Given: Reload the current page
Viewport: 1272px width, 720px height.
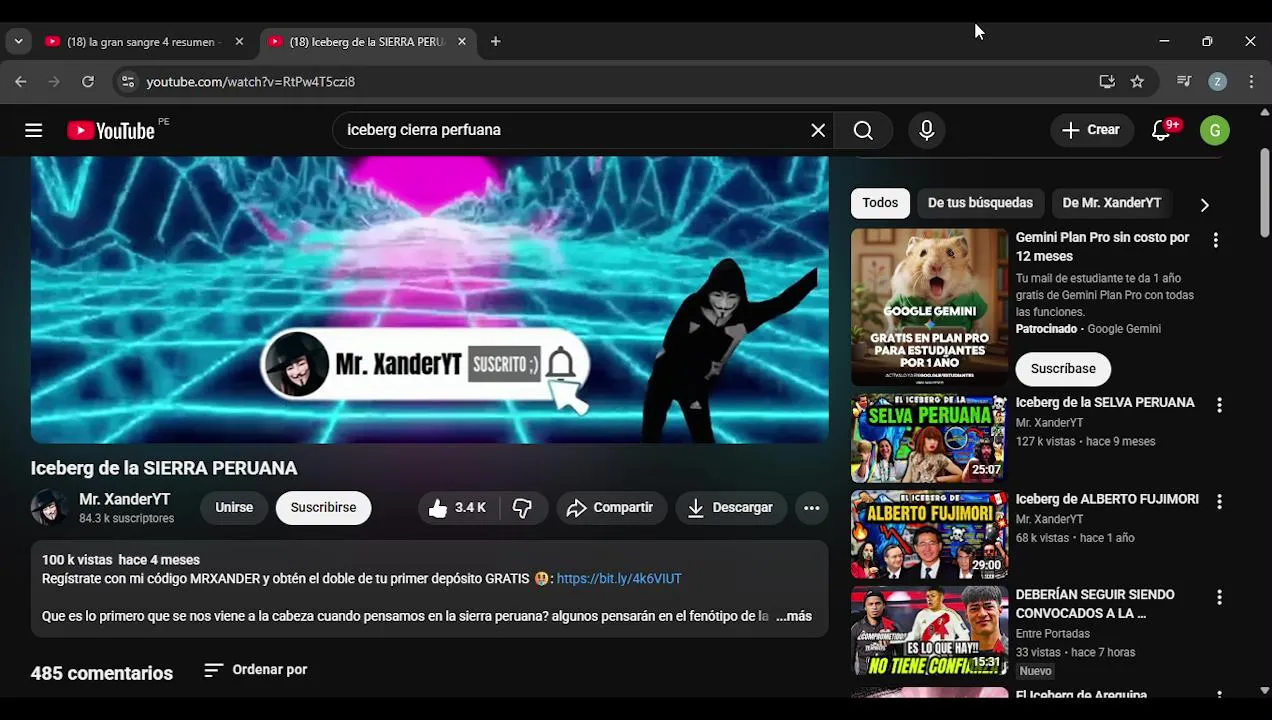Looking at the screenshot, I should 88,82.
